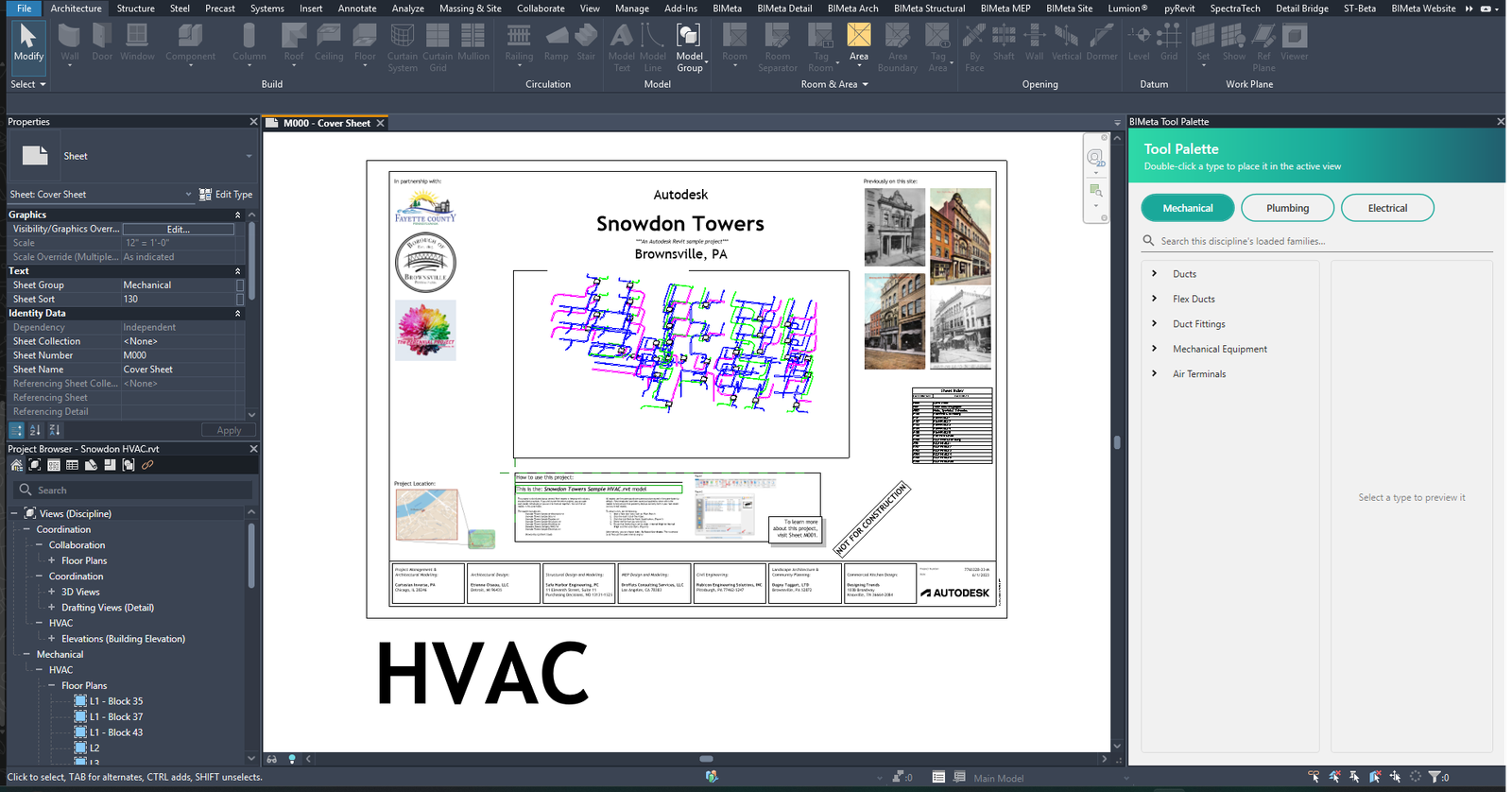Pick the Window tool
1512x792 pixels.
click(x=137, y=43)
